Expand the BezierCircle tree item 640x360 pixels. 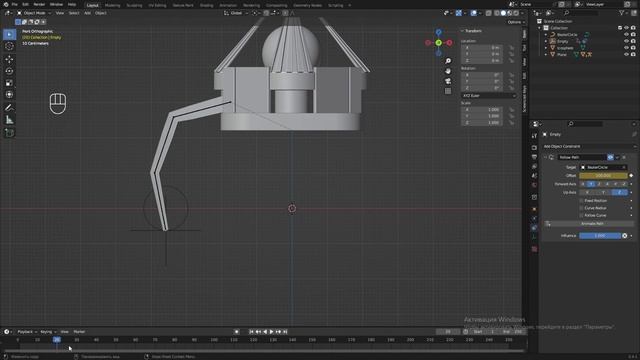pos(546,35)
